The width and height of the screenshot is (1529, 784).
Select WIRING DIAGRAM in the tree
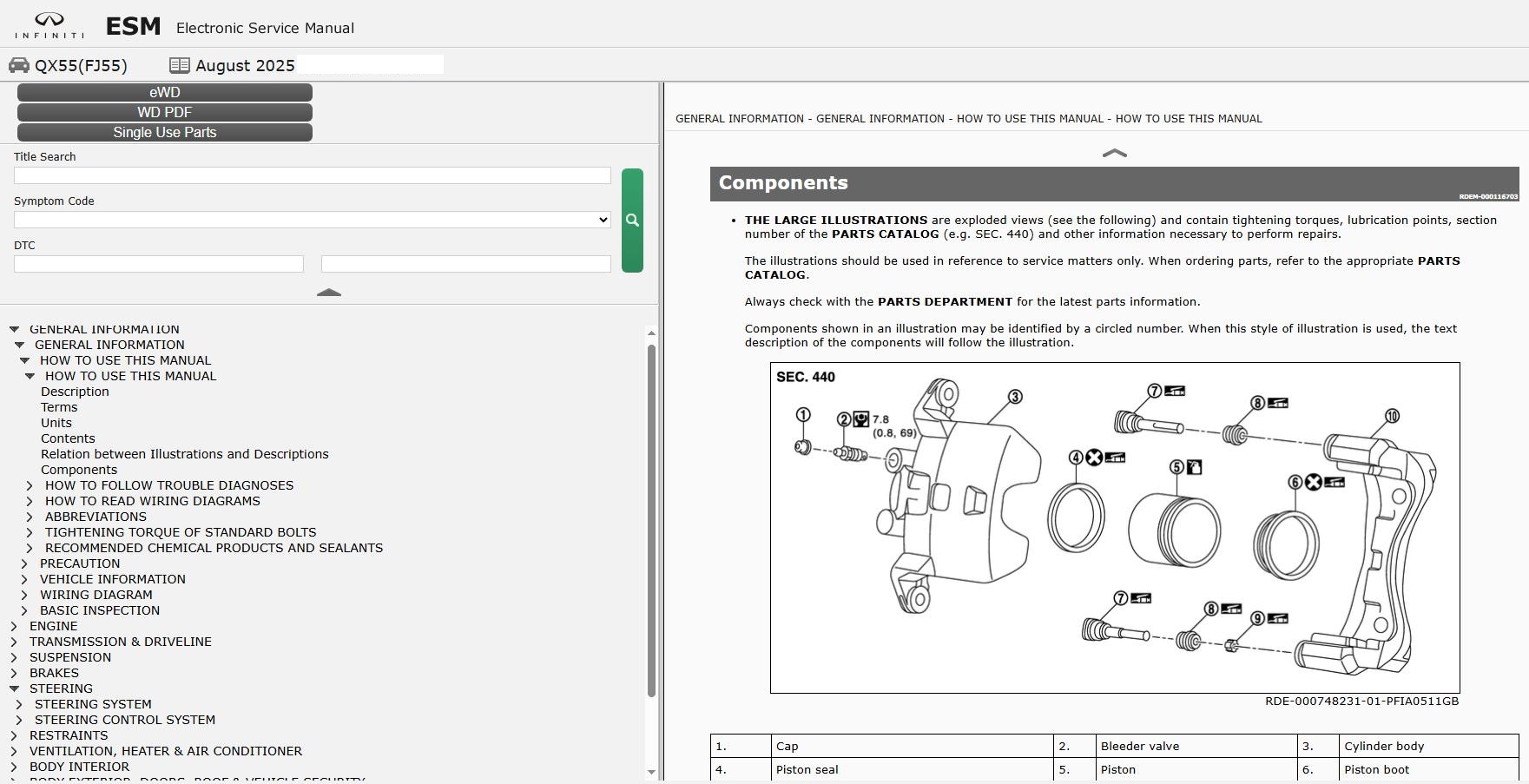96,595
